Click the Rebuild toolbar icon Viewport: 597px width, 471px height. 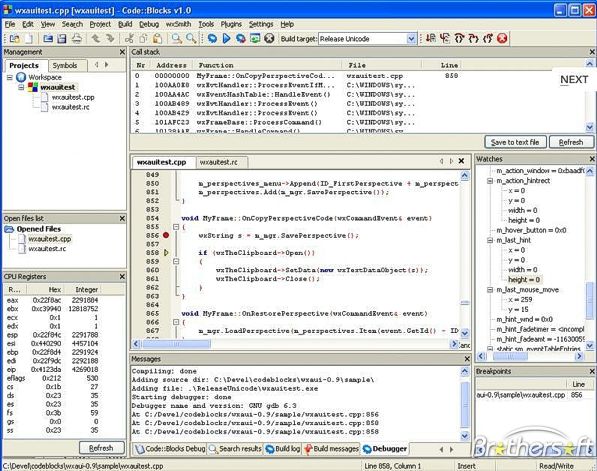pyautogui.click(x=255, y=38)
